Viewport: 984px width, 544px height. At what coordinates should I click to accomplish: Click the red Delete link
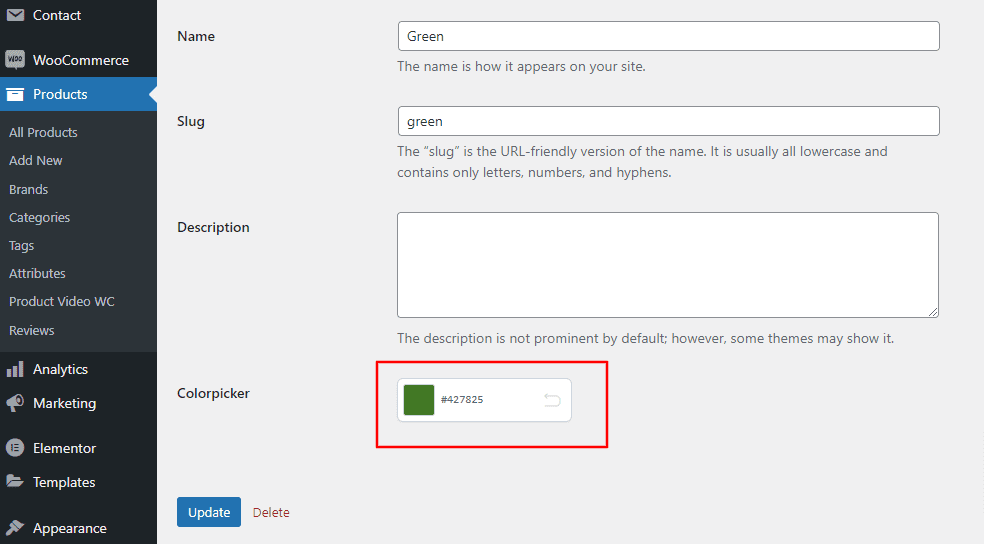click(x=271, y=512)
